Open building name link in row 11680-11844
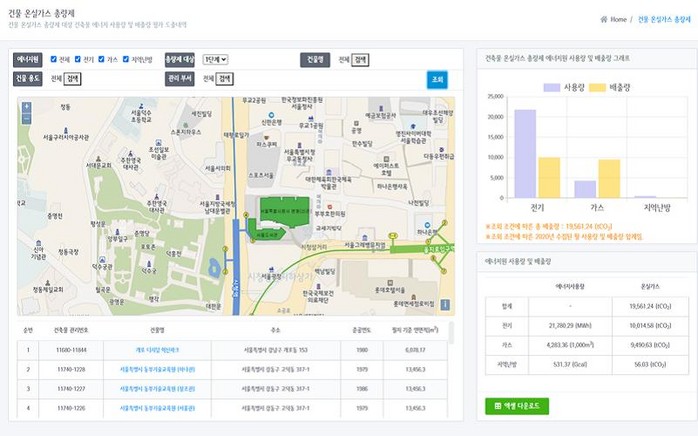The width and height of the screenshot is (698, 436). click(157, 350)
